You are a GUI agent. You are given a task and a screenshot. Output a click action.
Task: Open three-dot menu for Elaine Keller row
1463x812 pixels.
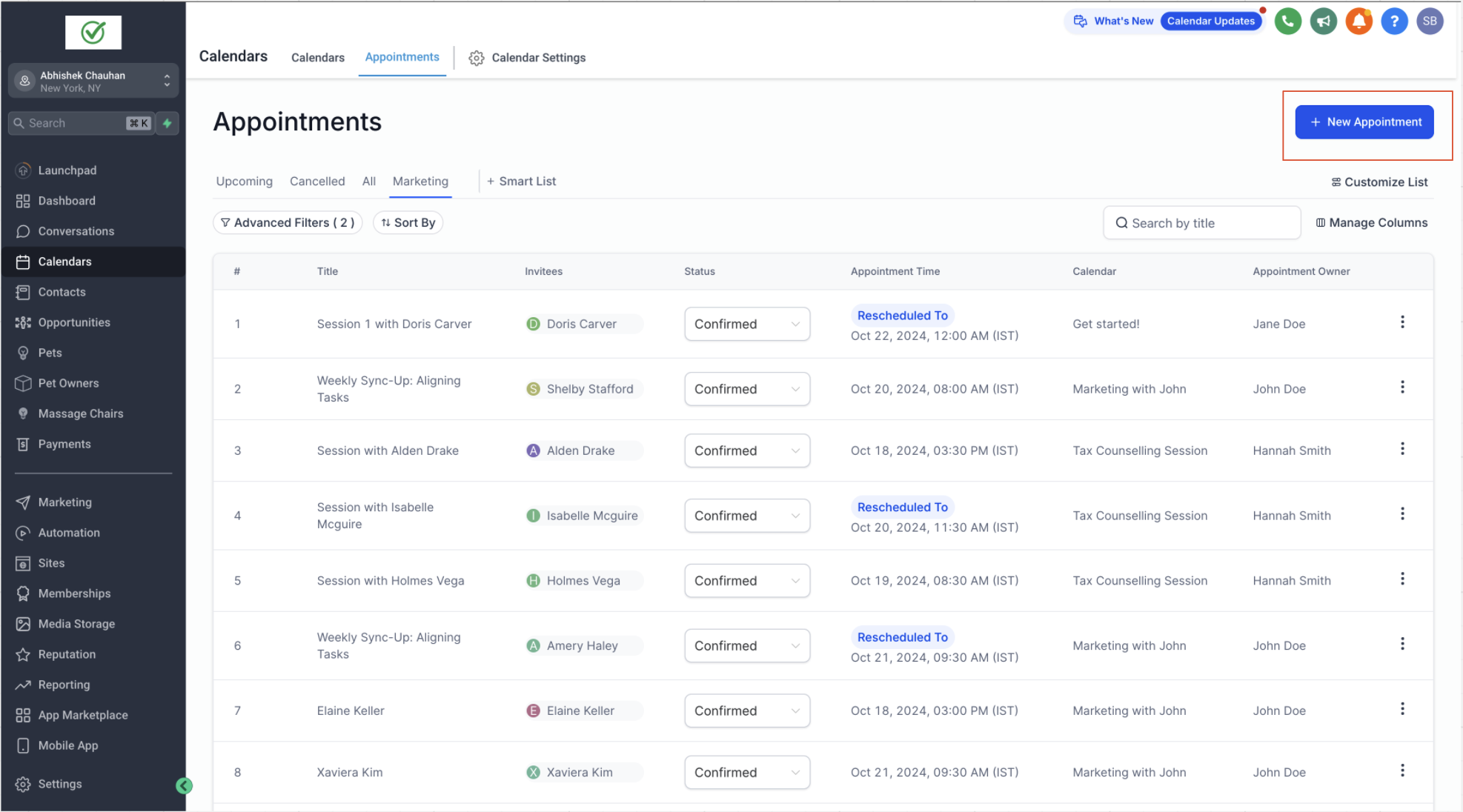pyautogui.click(x=1401, y=709)
